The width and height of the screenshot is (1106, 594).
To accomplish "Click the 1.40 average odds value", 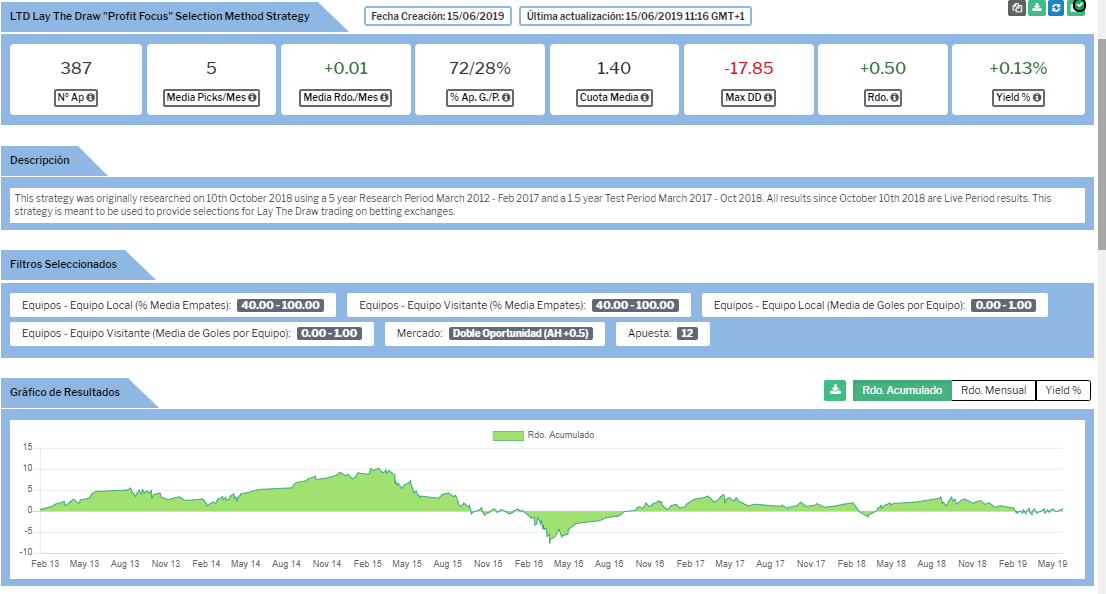I will coord(614,68).
